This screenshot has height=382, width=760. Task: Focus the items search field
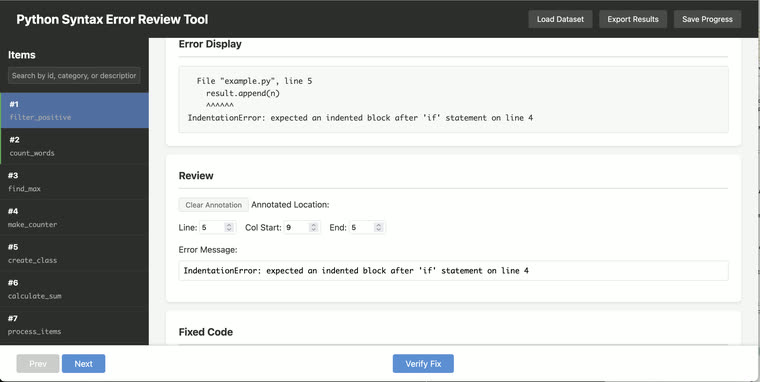tap(74, 76)
